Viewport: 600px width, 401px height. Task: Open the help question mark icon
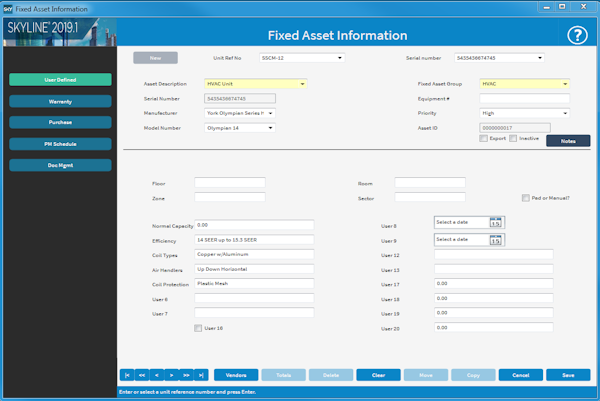click(x=577, y=36)
